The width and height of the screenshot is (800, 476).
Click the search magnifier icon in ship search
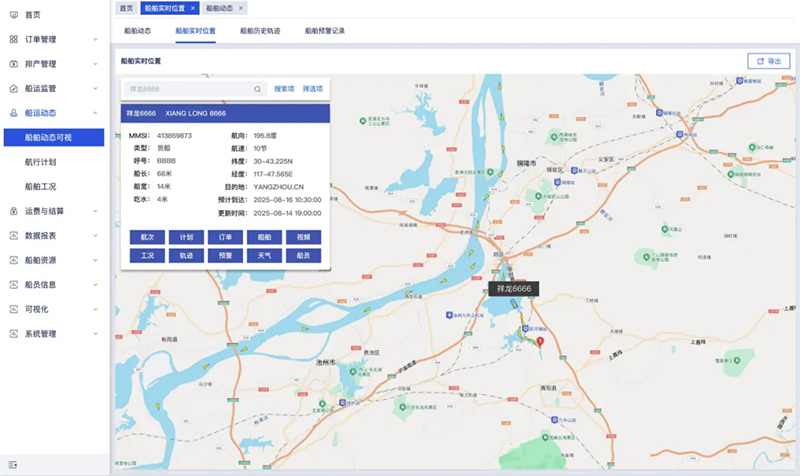[258, 89]
